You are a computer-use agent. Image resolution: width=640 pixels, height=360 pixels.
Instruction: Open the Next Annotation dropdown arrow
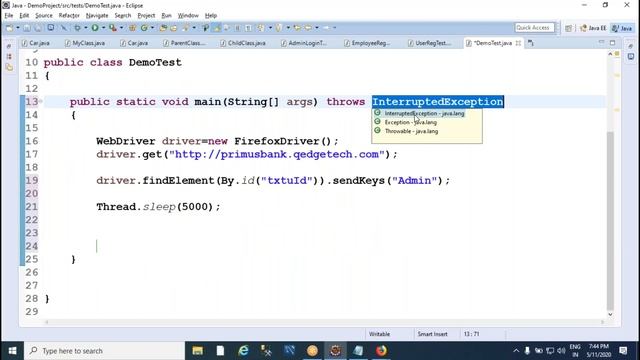coord(270,28)
